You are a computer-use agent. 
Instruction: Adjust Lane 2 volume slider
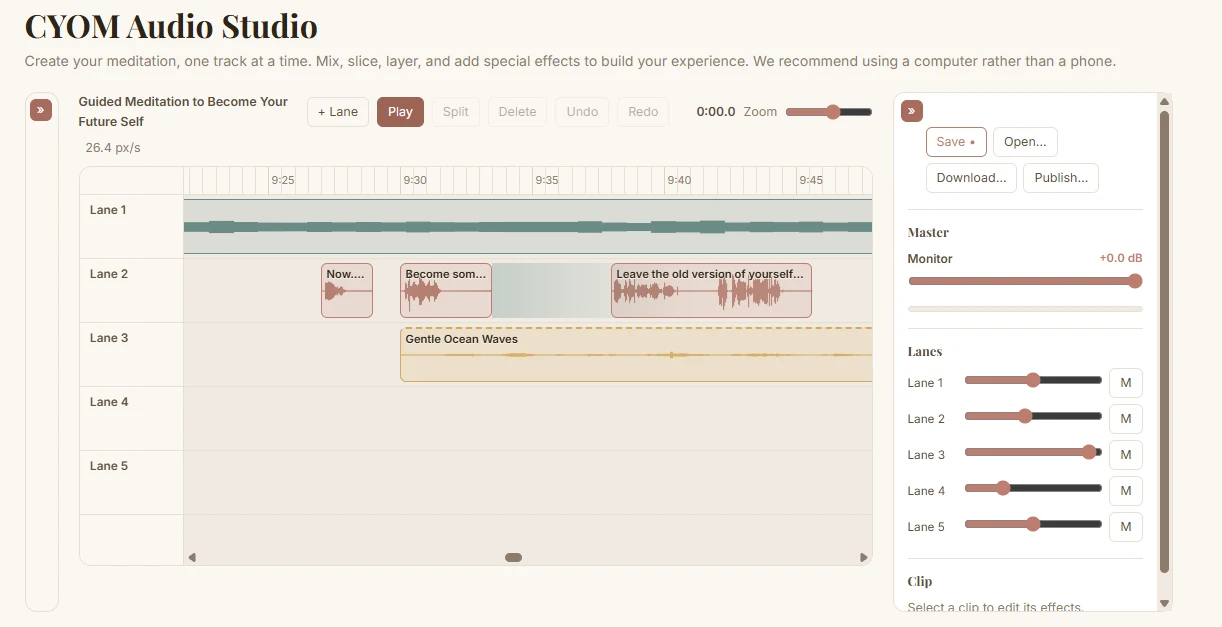(1033, 416)
